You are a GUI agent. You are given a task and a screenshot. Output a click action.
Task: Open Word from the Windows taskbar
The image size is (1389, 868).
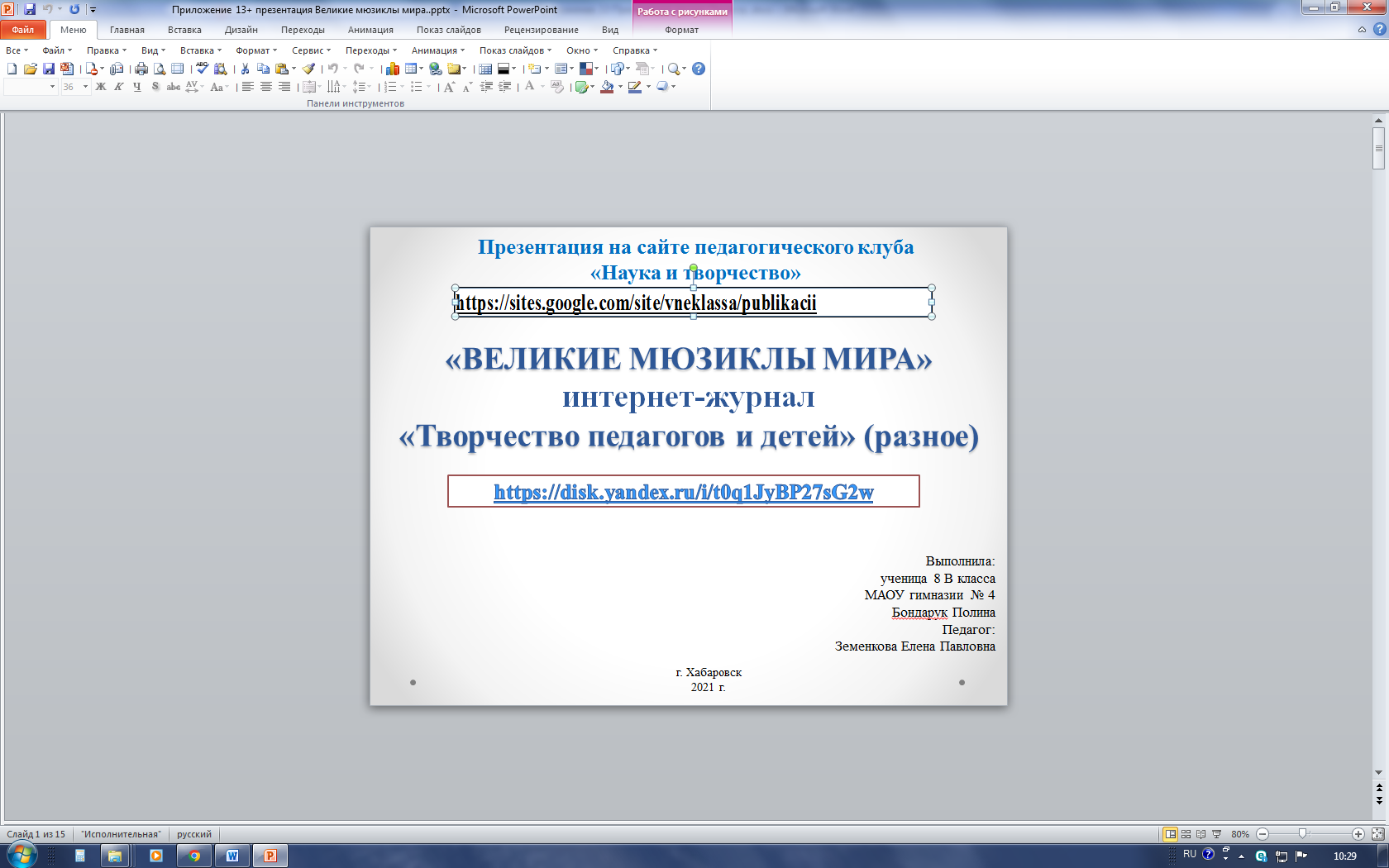point(232,856)
